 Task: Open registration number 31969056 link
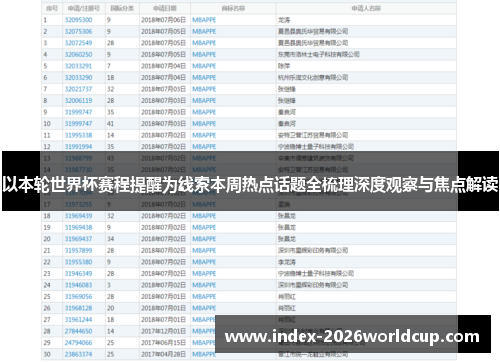78,297
